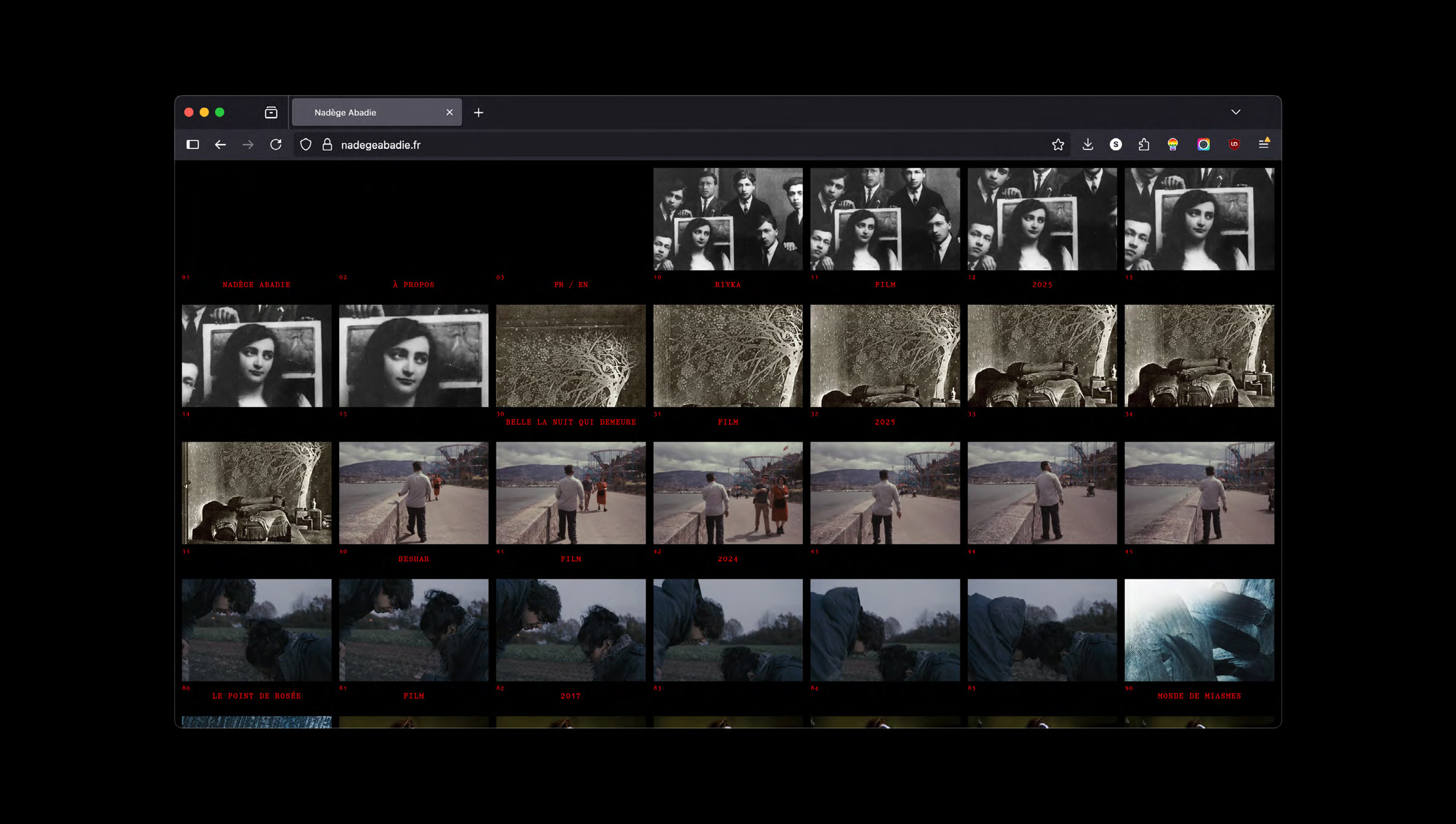Open the recent tabs view button
This screenshot has height=824, width=1456.
271,112
